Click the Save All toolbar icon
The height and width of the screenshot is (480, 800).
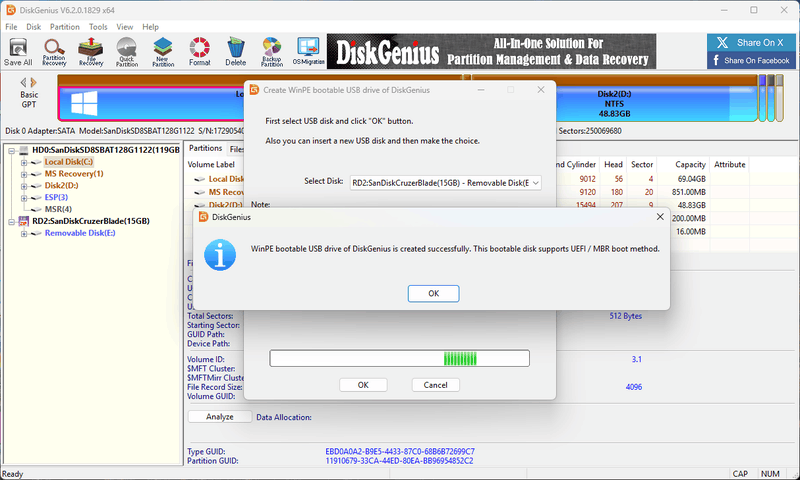18,52
